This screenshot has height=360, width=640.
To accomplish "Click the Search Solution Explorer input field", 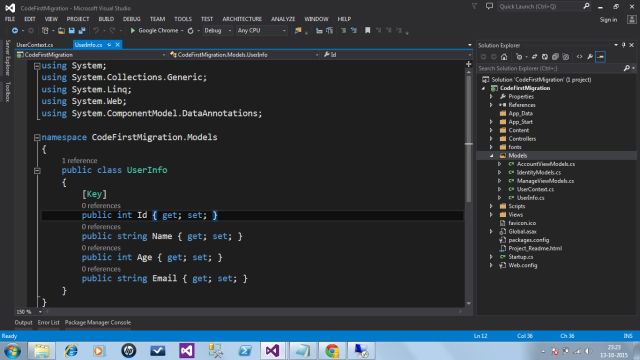I will (550, 68).
